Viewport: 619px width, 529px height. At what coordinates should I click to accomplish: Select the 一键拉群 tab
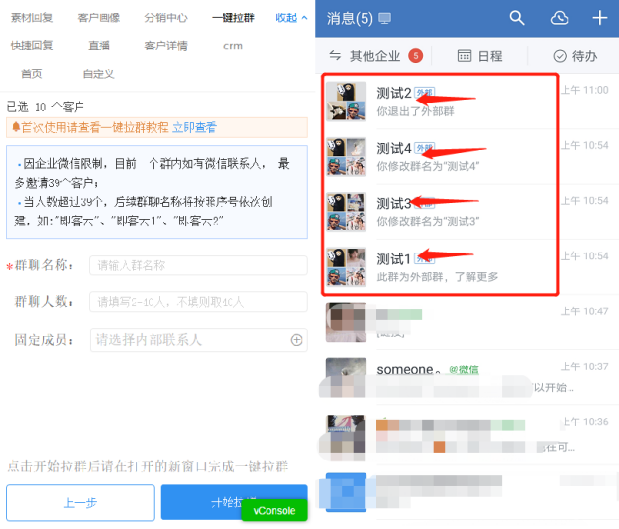click(x=233, y=18)
